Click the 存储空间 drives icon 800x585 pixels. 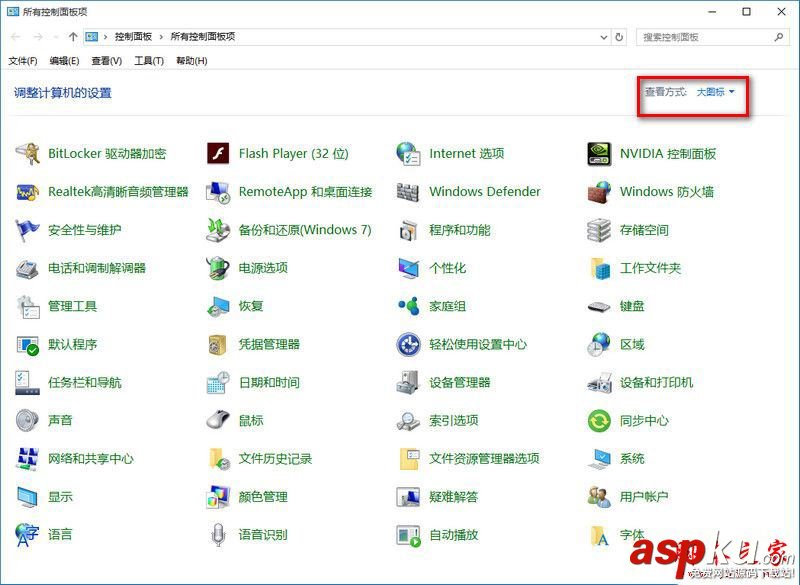click(x=599, y=230)
